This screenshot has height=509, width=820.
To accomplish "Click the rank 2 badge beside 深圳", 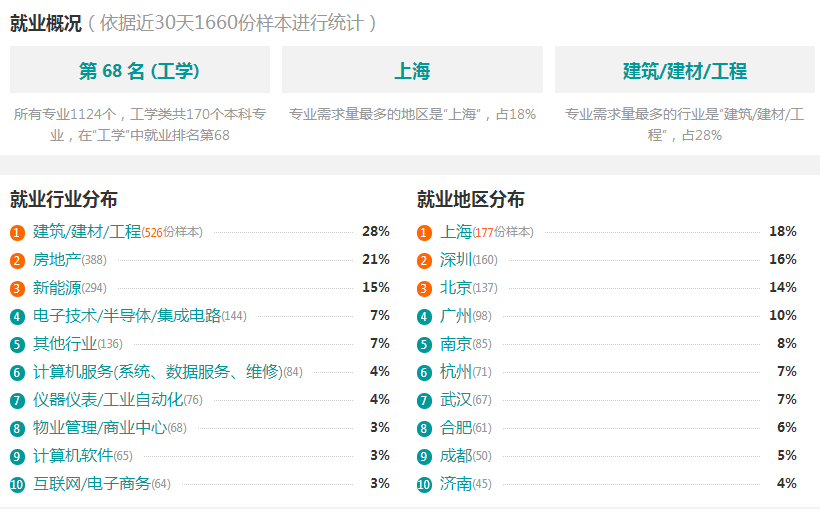I will click(424, 261).
